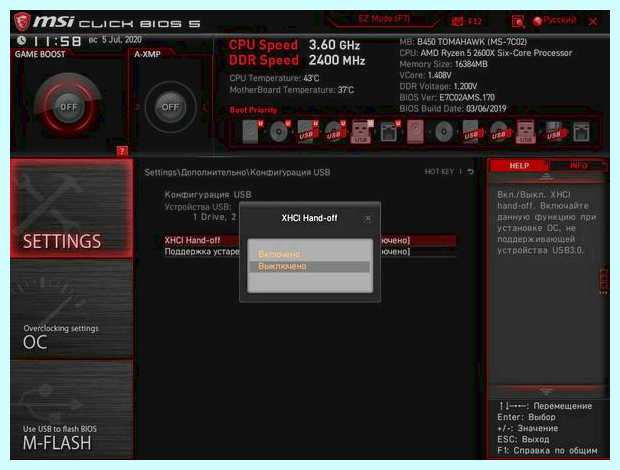Image resolution: width=620 pixels, height=470 pixels.
Task: Click the Конфигурация USB heading
Action: 208,194
